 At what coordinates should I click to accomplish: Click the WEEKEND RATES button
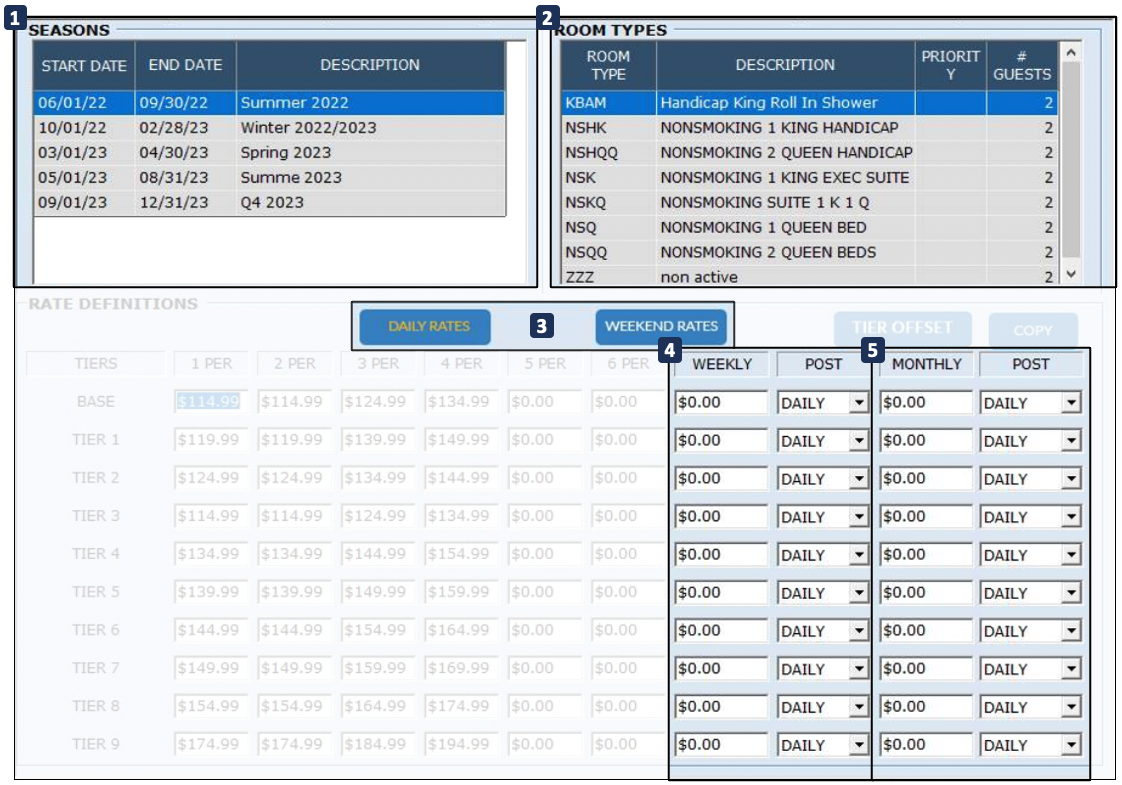(661, 327)
